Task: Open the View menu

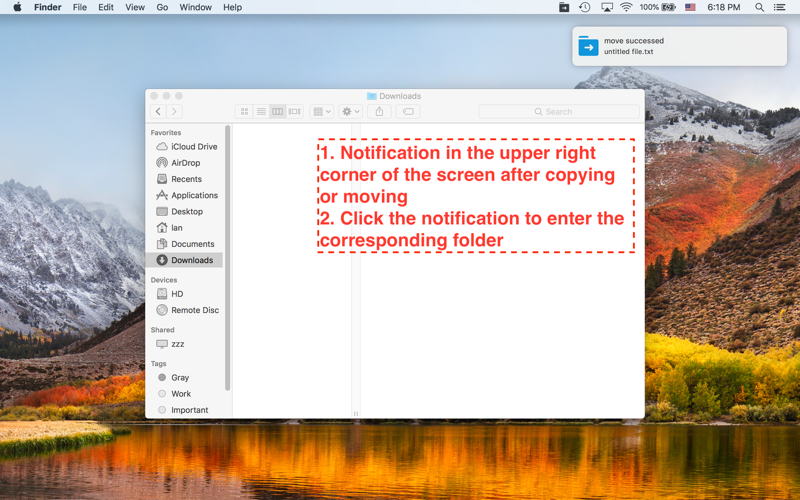Action: (135, 7)
